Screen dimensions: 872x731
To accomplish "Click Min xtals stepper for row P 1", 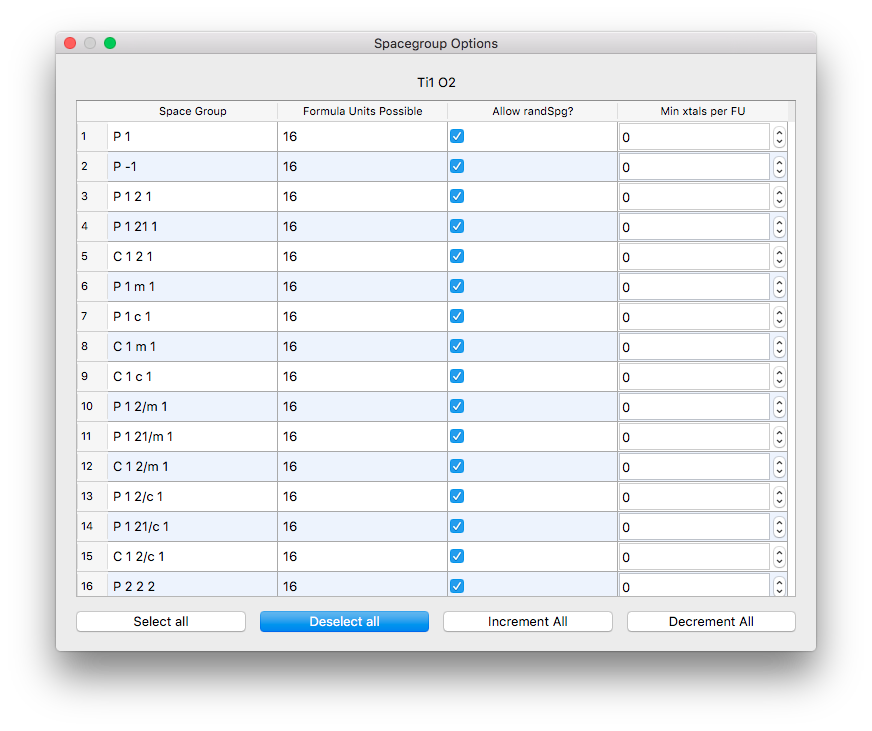I will pyautogui.click(x=779, y=137).
